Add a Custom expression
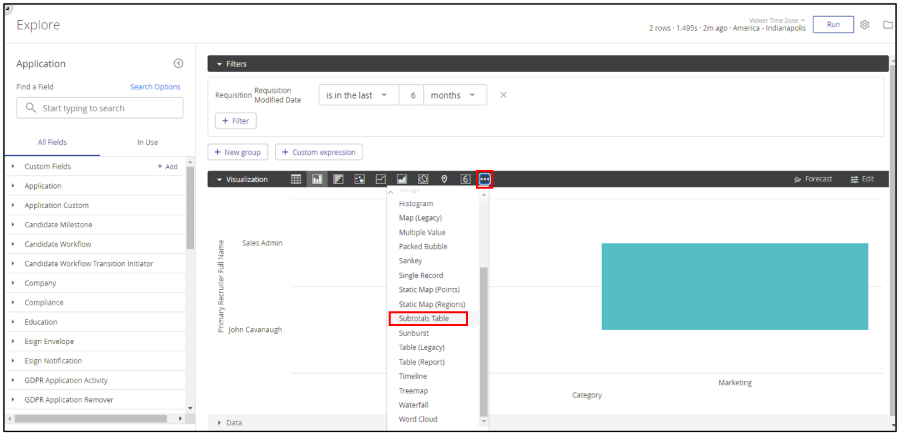This screenshot has height=436, width=901. coord(319,152)
